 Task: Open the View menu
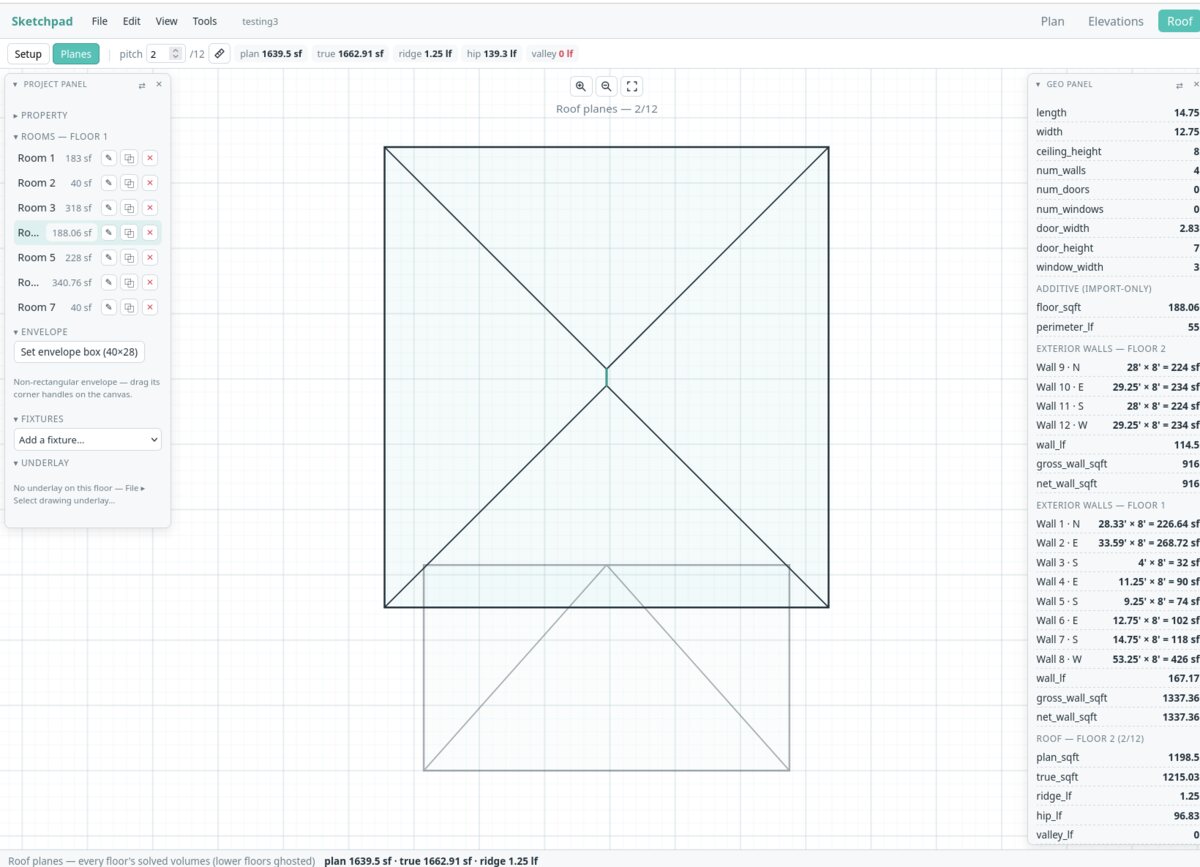coord(167,21)
